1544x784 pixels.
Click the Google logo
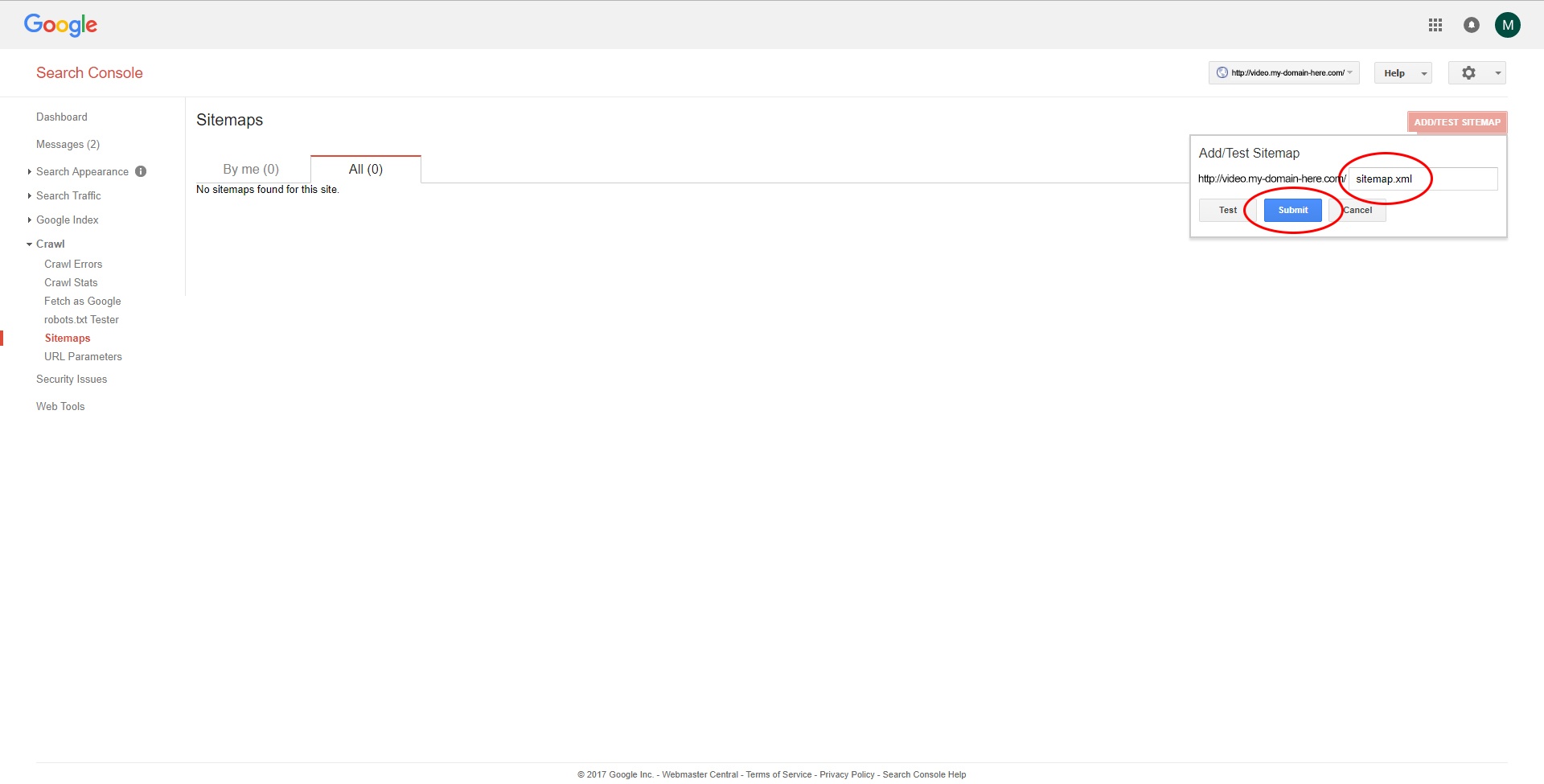60,25
